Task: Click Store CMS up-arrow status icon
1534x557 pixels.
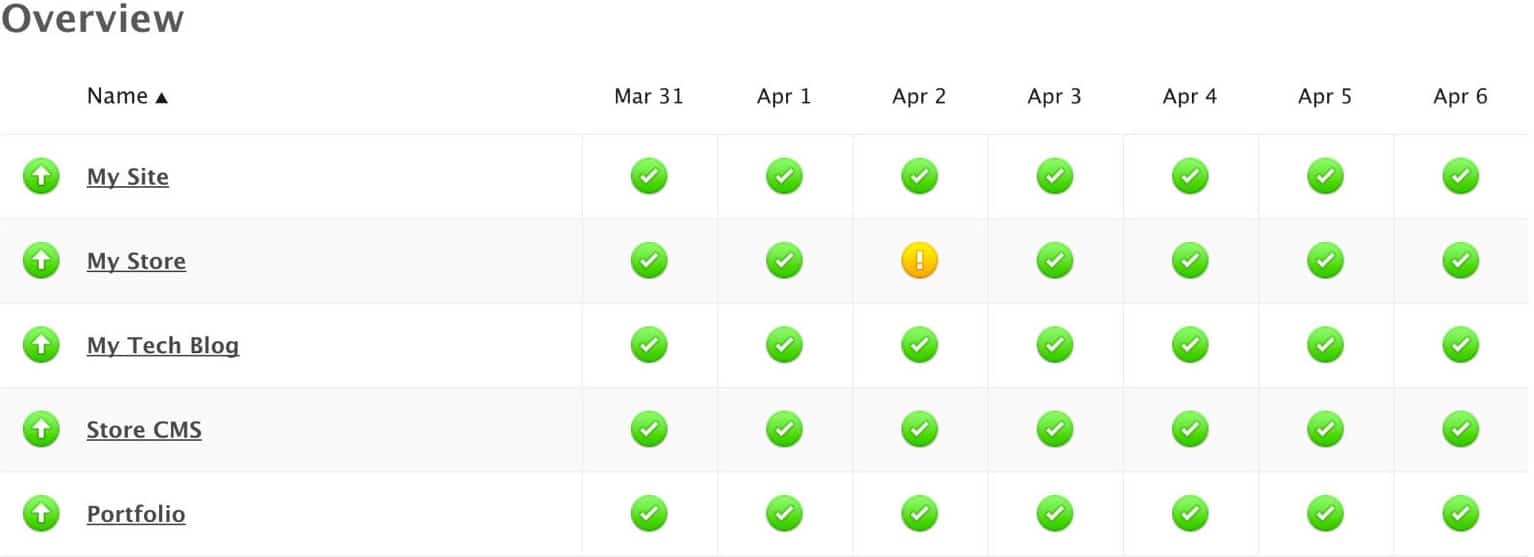Action: point(41,430)
